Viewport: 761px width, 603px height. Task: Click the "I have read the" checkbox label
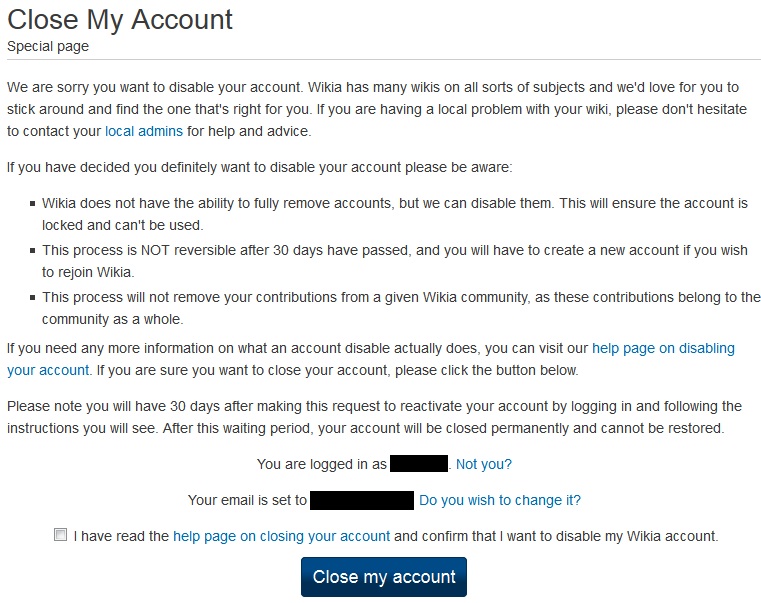tap(121, 536)
